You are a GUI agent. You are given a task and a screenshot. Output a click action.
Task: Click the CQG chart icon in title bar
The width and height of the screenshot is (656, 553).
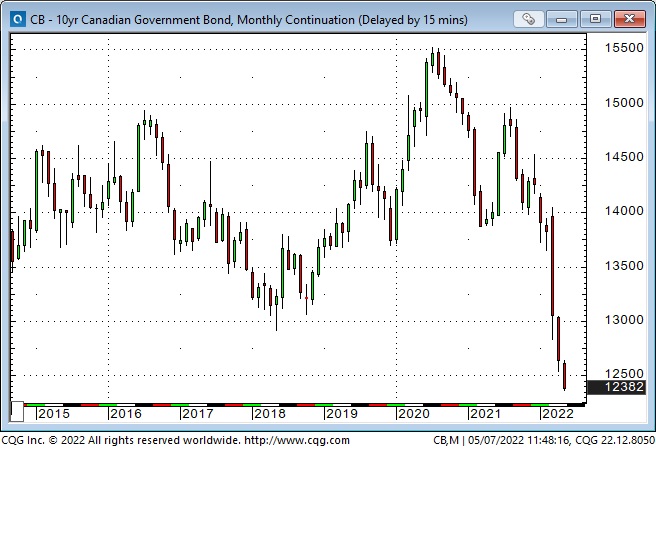(18, 19)
